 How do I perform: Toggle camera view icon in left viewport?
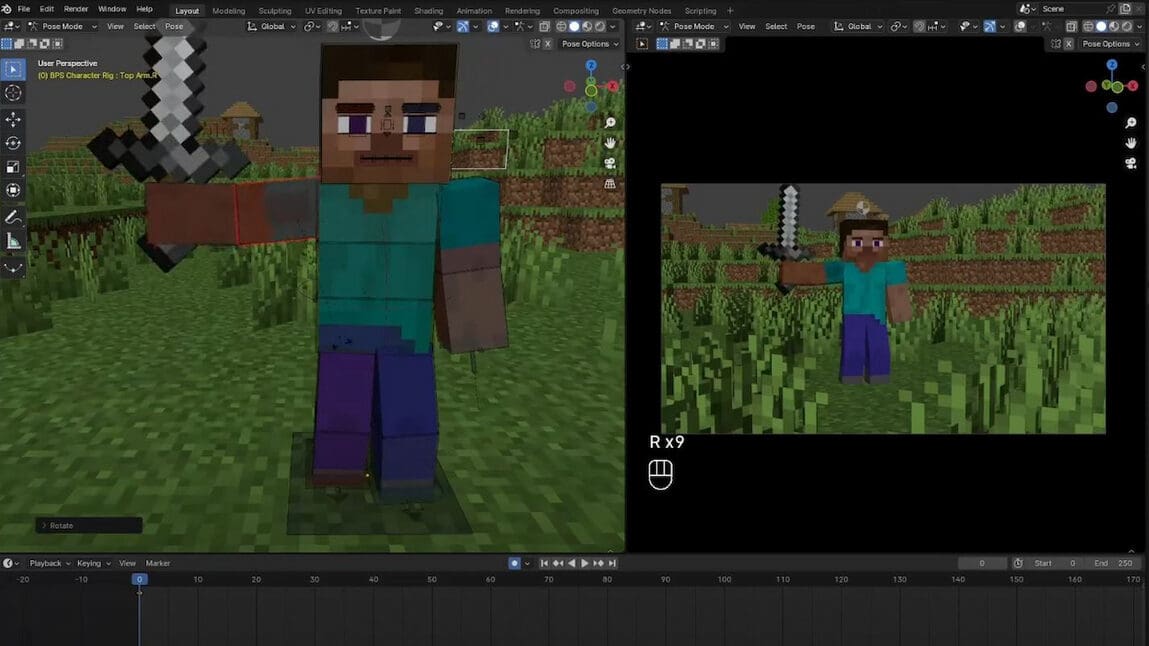[610, 163]
